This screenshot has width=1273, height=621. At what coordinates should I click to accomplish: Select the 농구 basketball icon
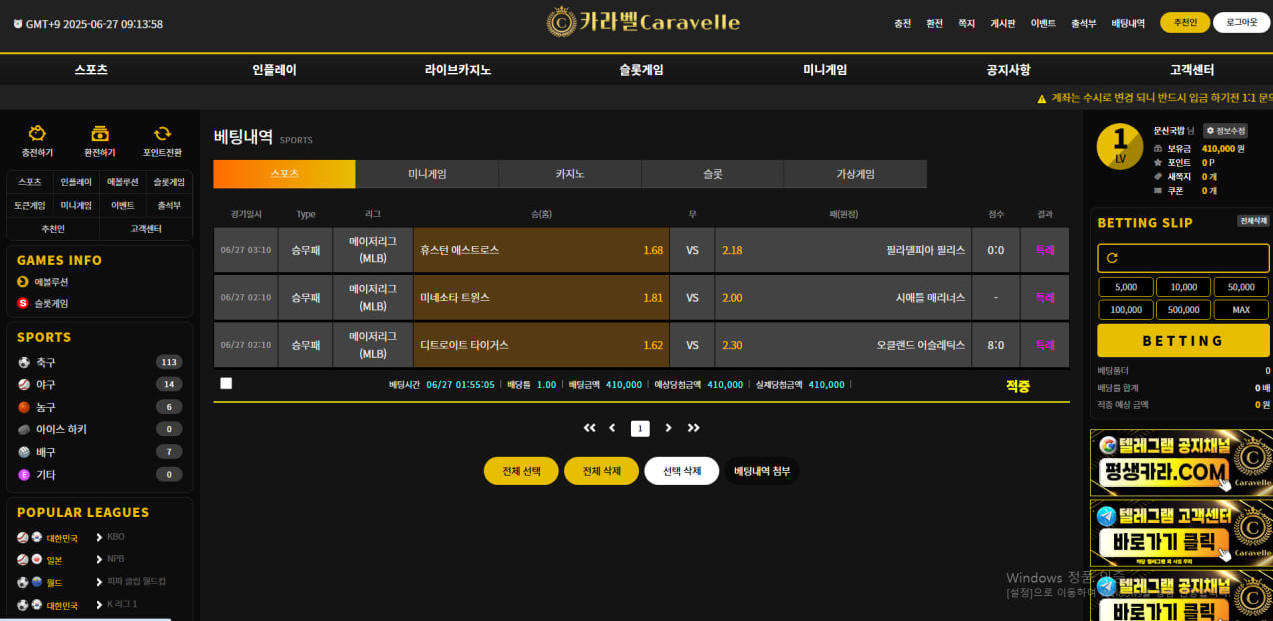24,407
